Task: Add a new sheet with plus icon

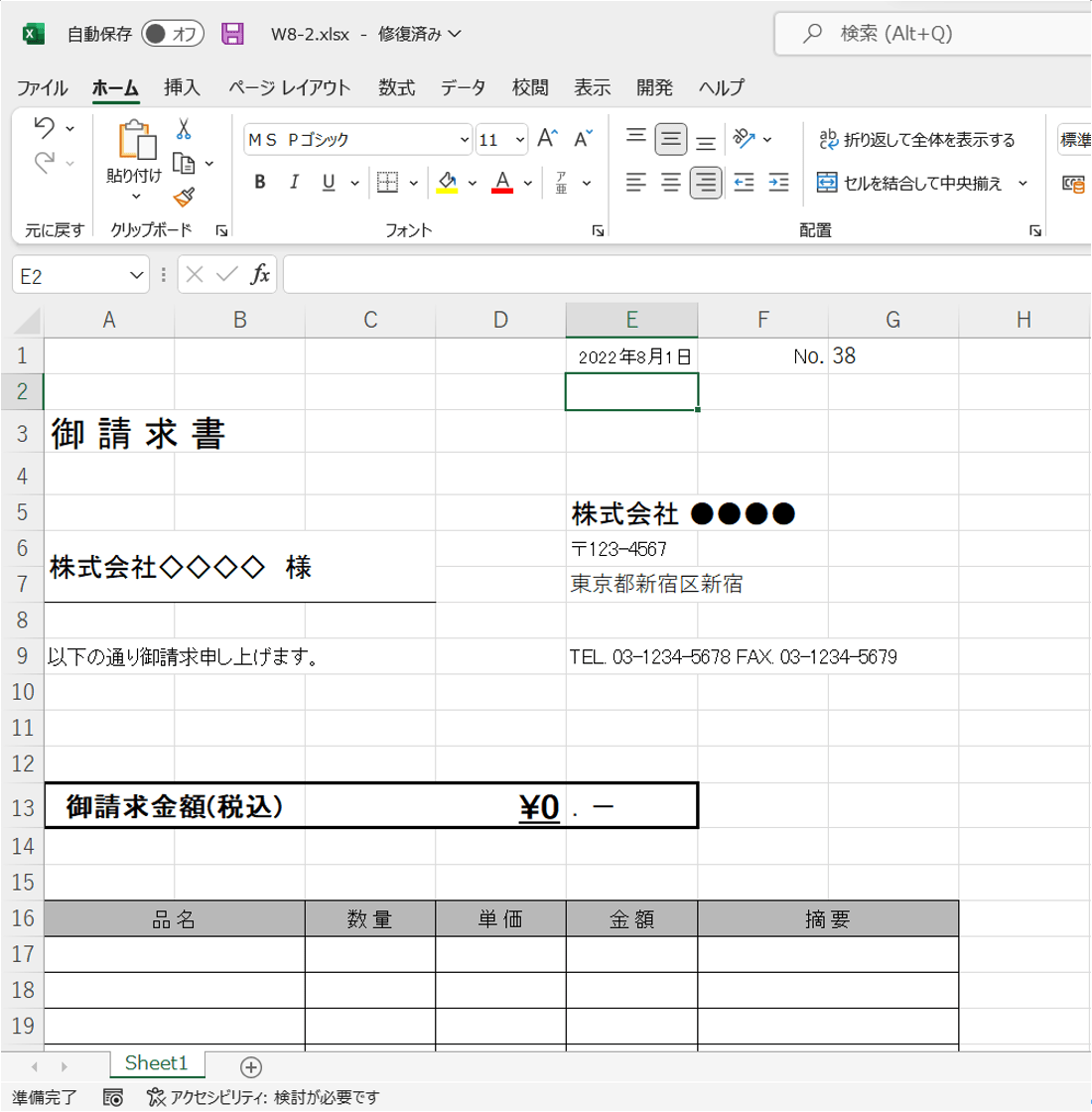Action: (x=251, y=1067)
